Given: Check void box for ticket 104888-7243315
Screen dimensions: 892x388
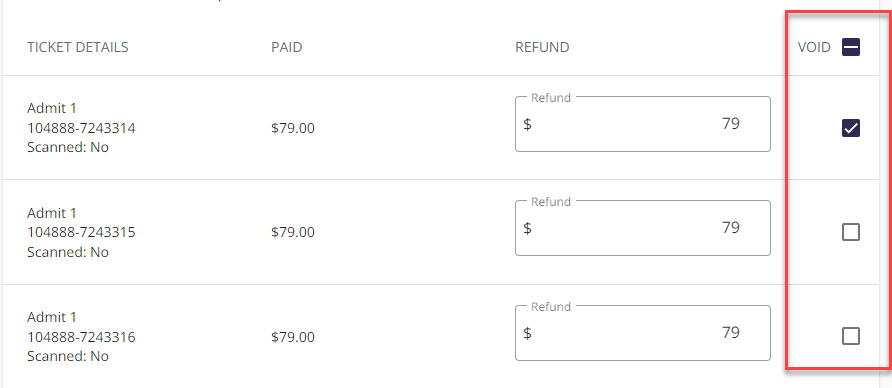Looking at the screenshot, I should (850, 232).
